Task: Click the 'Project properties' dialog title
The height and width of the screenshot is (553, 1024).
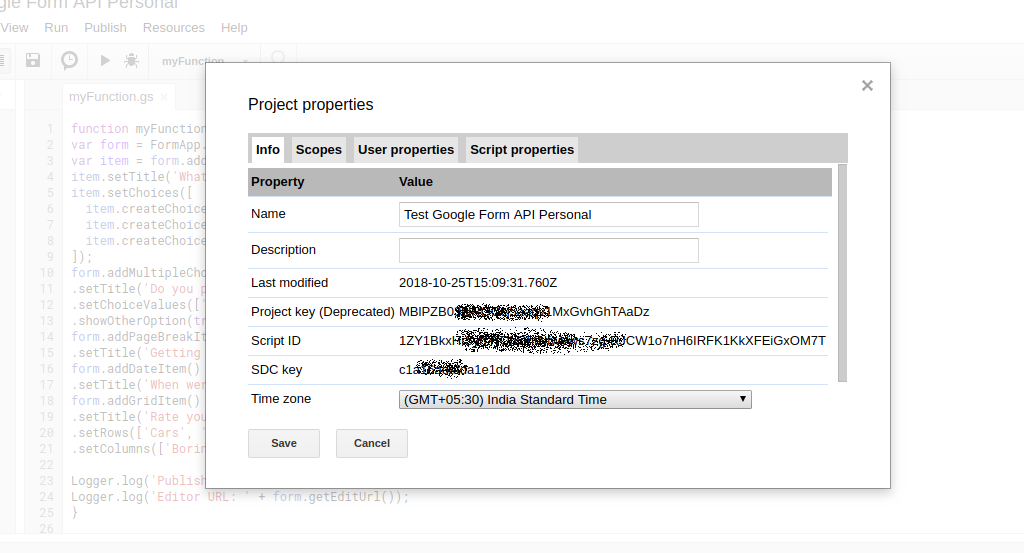Action: click(x=311, y=104)
